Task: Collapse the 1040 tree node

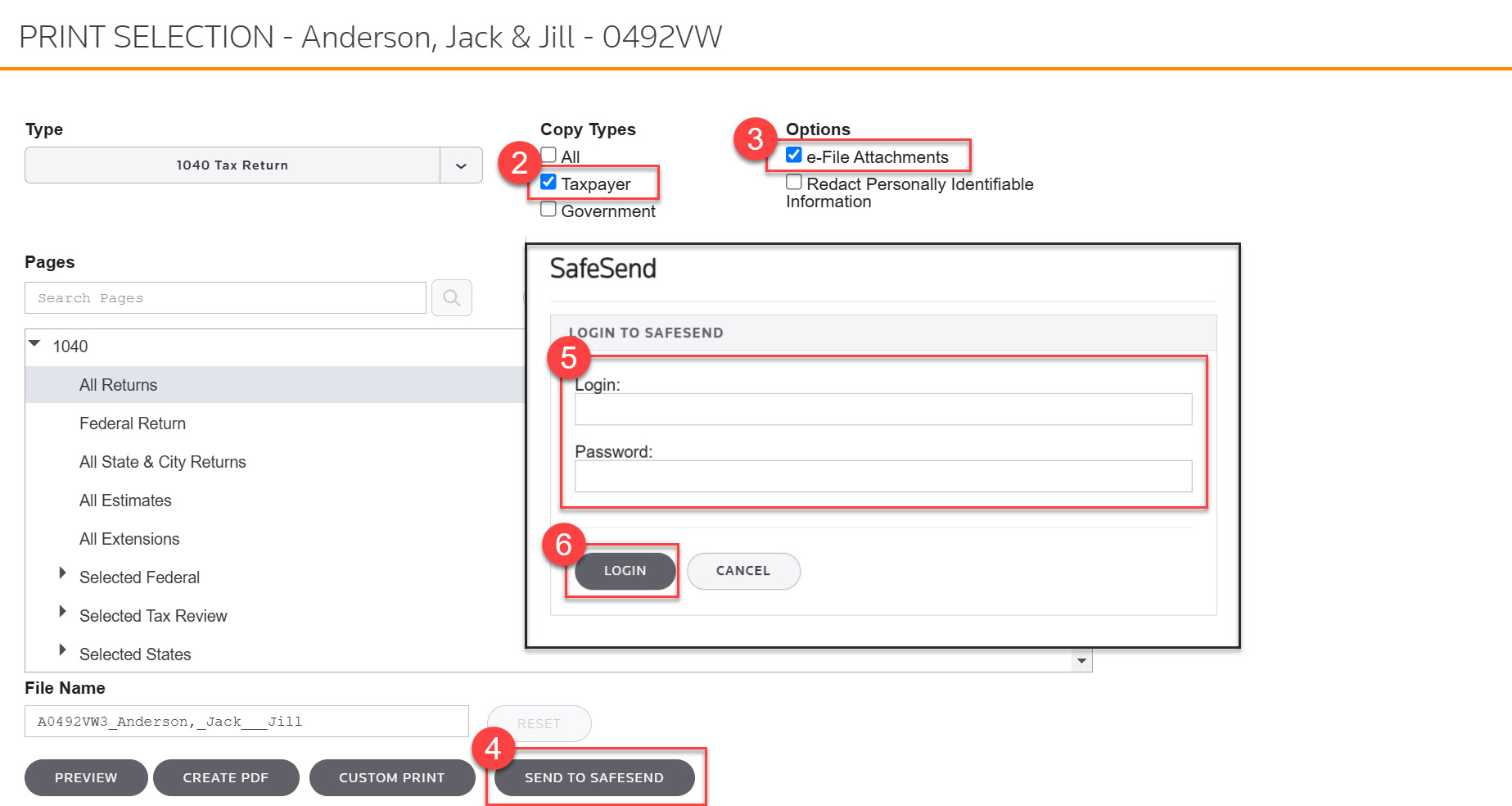Action: (34, 345)
